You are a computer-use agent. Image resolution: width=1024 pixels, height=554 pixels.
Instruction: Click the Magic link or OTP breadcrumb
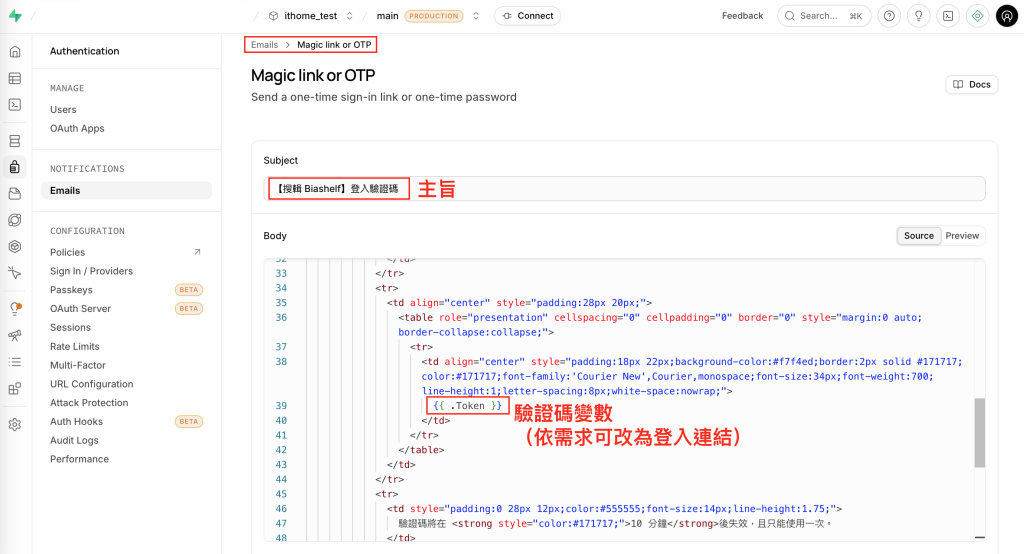[334, 44]
